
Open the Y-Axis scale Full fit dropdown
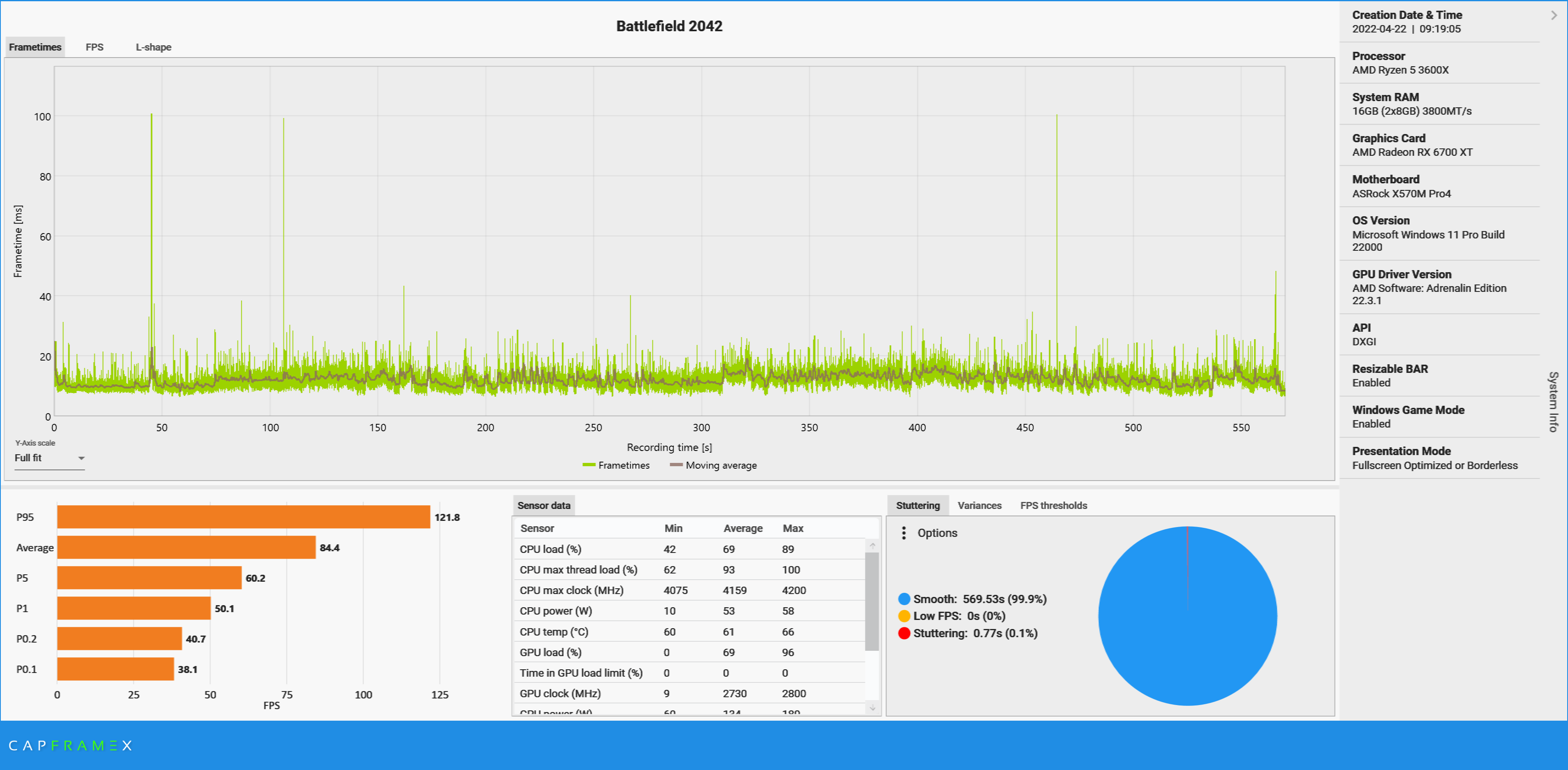[49, 458]
